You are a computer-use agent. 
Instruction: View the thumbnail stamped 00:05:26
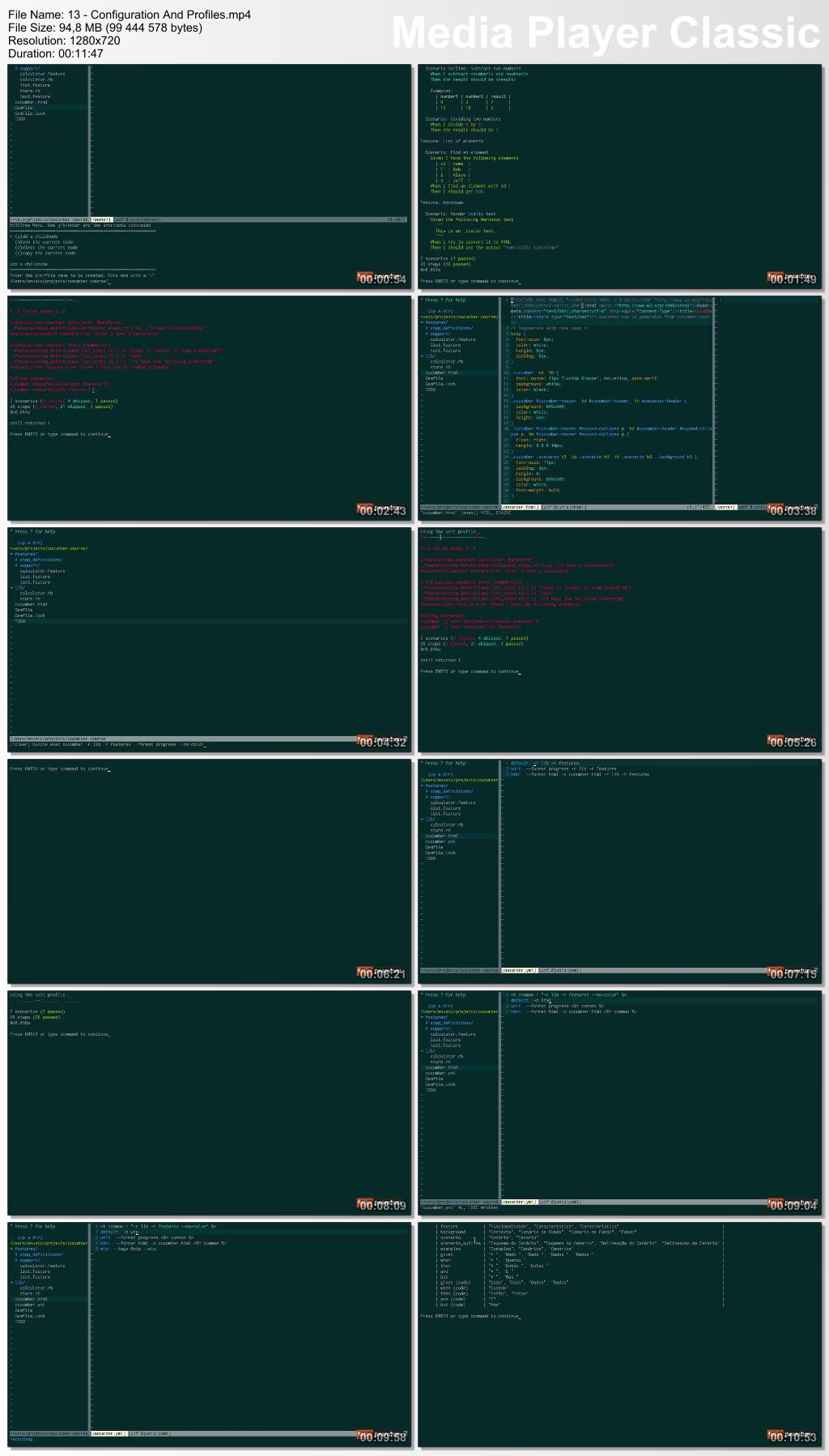pos(620,638)
